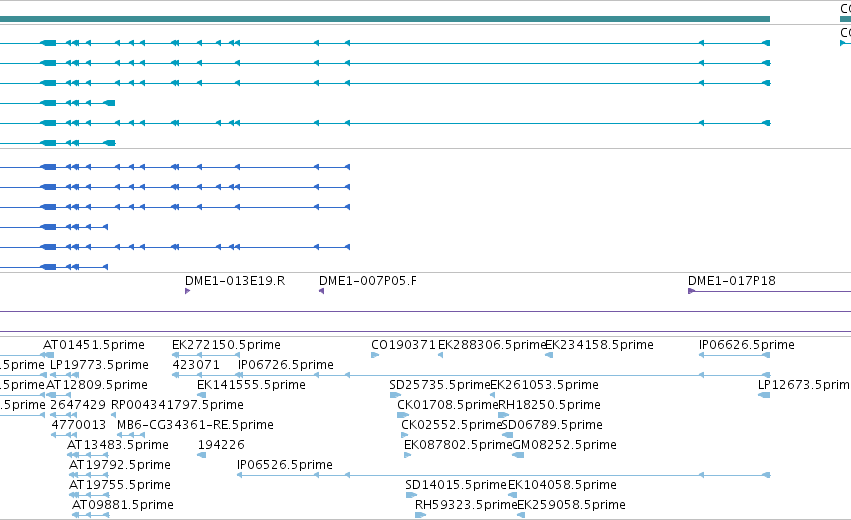The width and height of the screenshot is (851, 520).
Task: Click the DME1-017P18 feature label
Action: pos(732,281)
